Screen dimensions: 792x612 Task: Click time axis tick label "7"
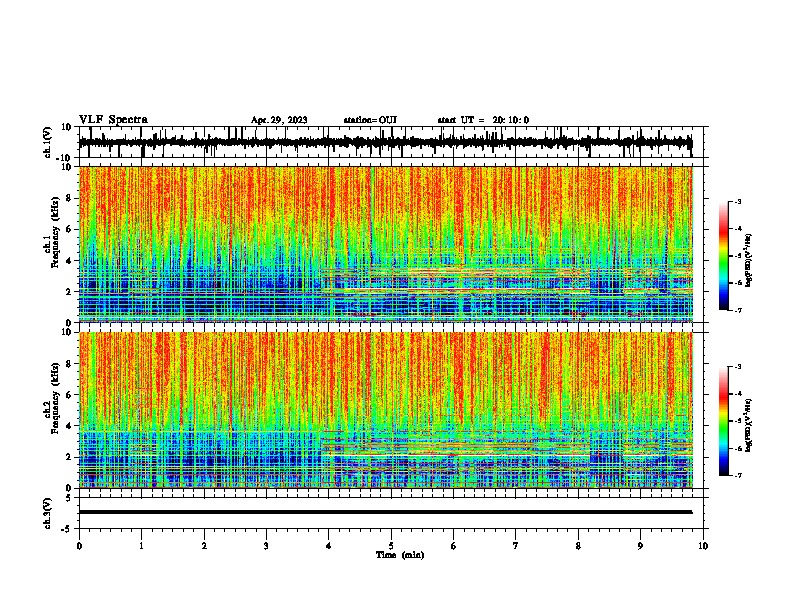point(516,546)
